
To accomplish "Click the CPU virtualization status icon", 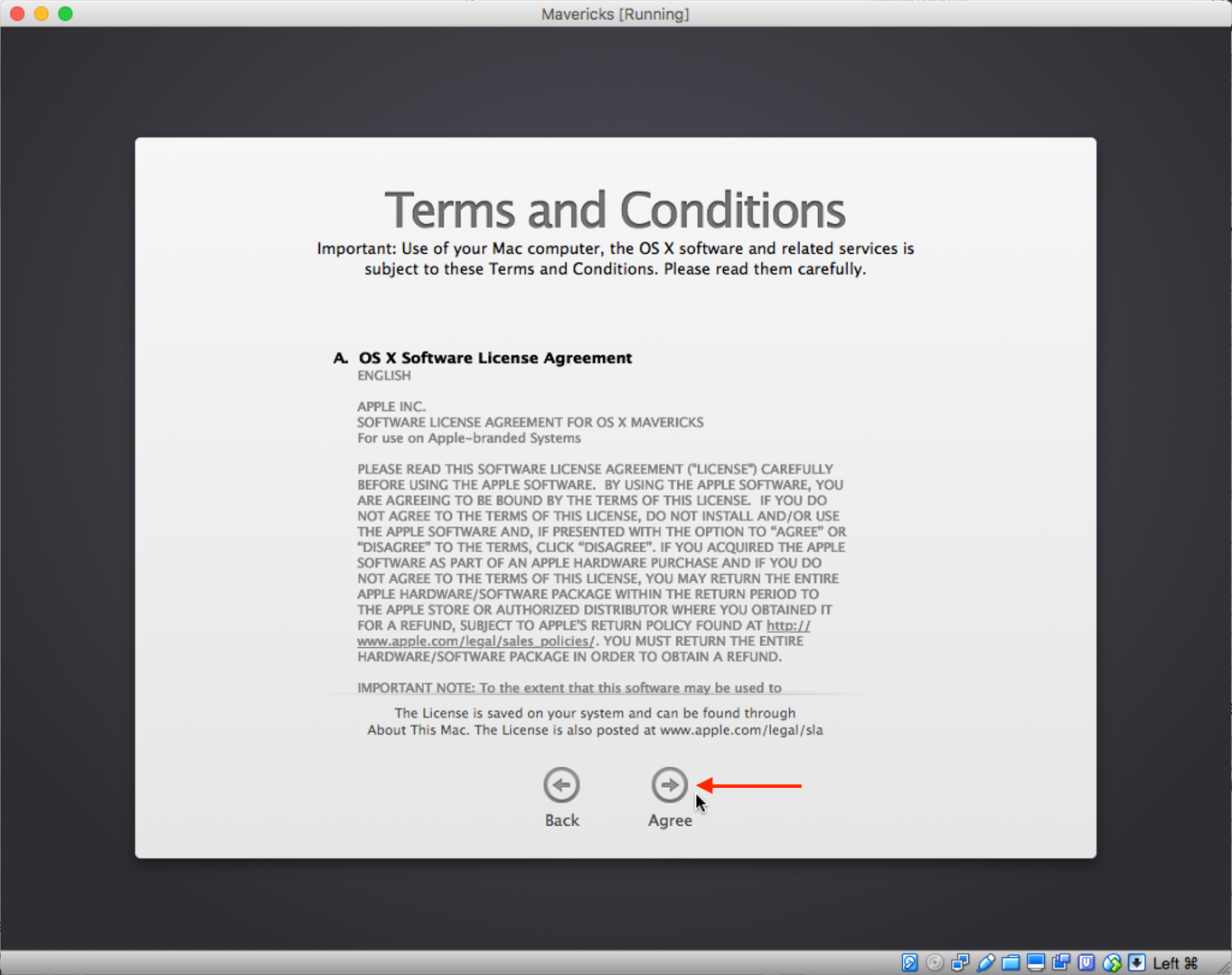I will (1086, 963).
